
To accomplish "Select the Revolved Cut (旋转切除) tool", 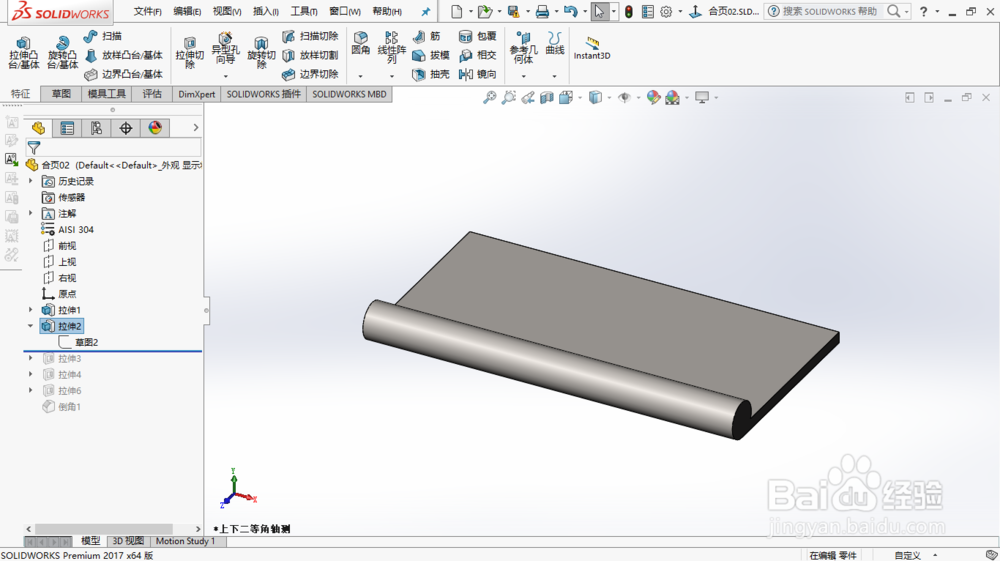I will coord(261,52).
